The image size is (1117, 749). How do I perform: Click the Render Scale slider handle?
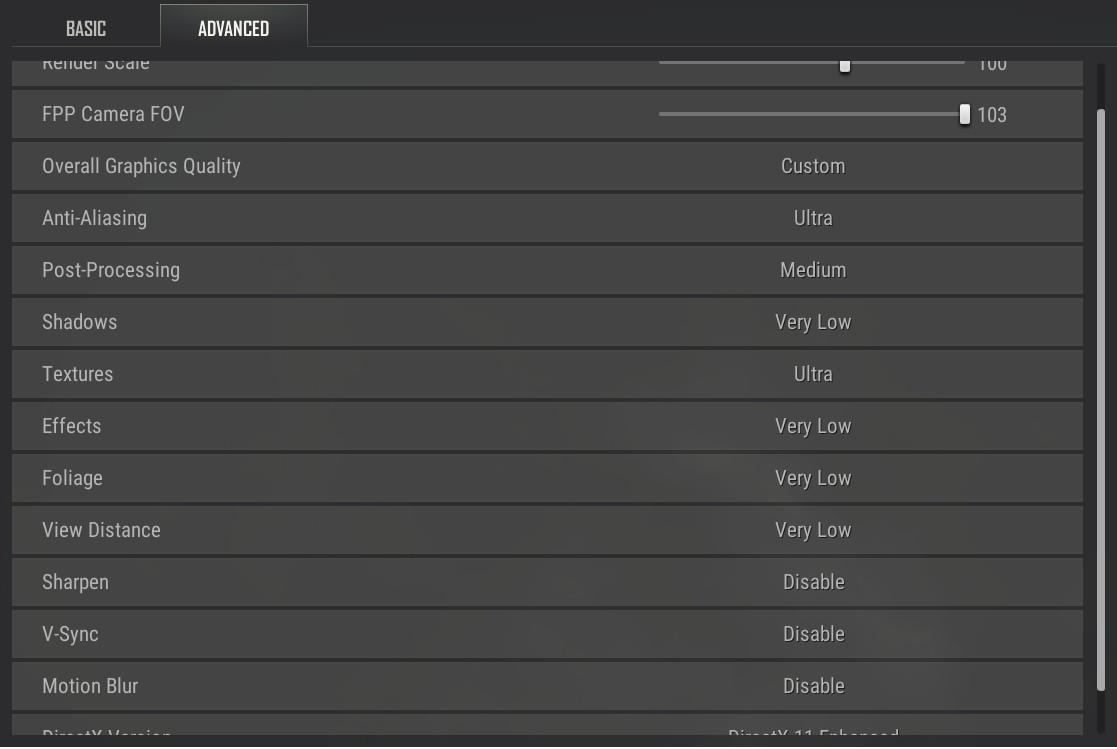click(x=845, y=66)
